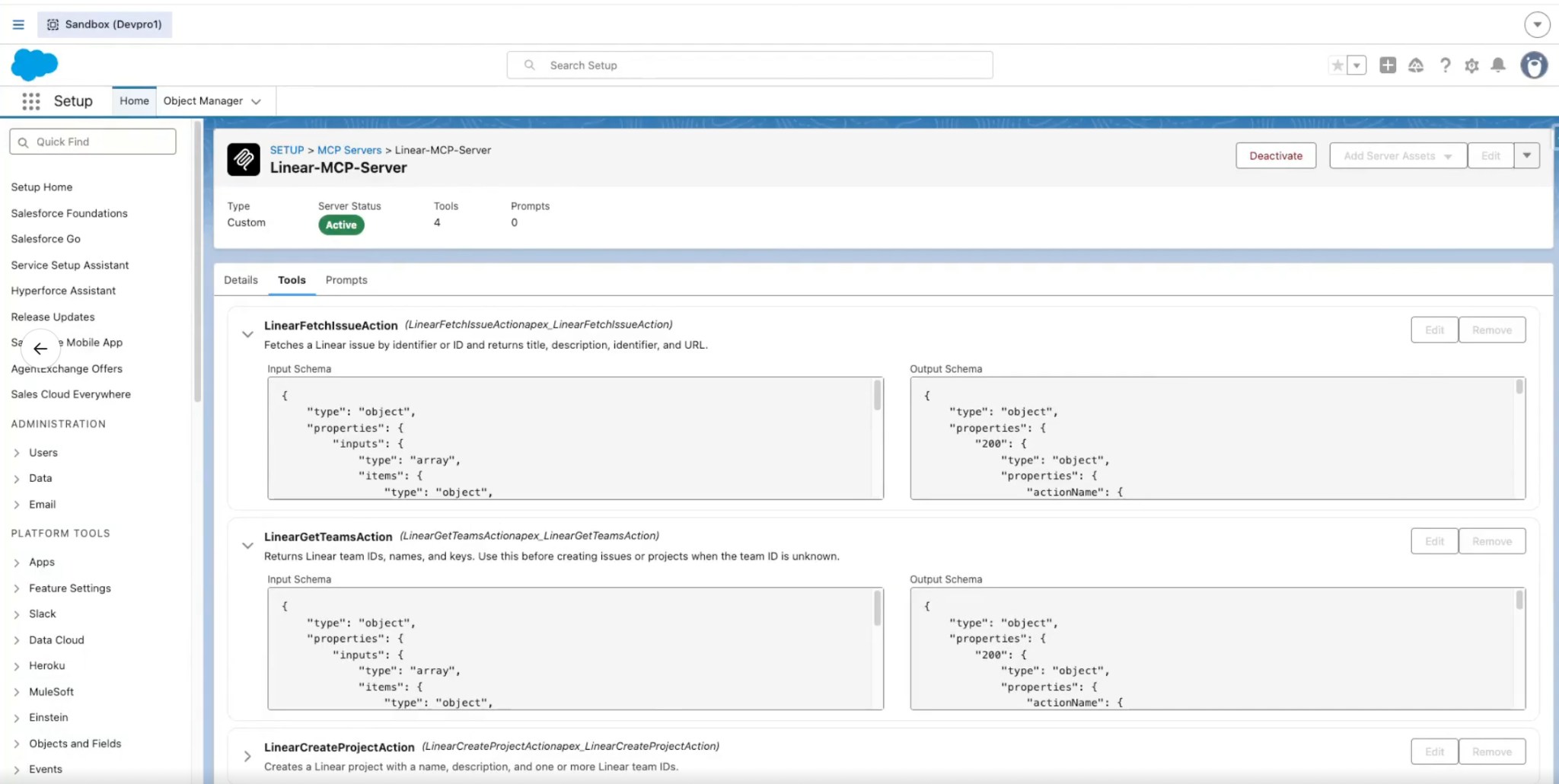Expand the Slack tree node
Screen dimensions: 1559x784
(x=17, y=614)
